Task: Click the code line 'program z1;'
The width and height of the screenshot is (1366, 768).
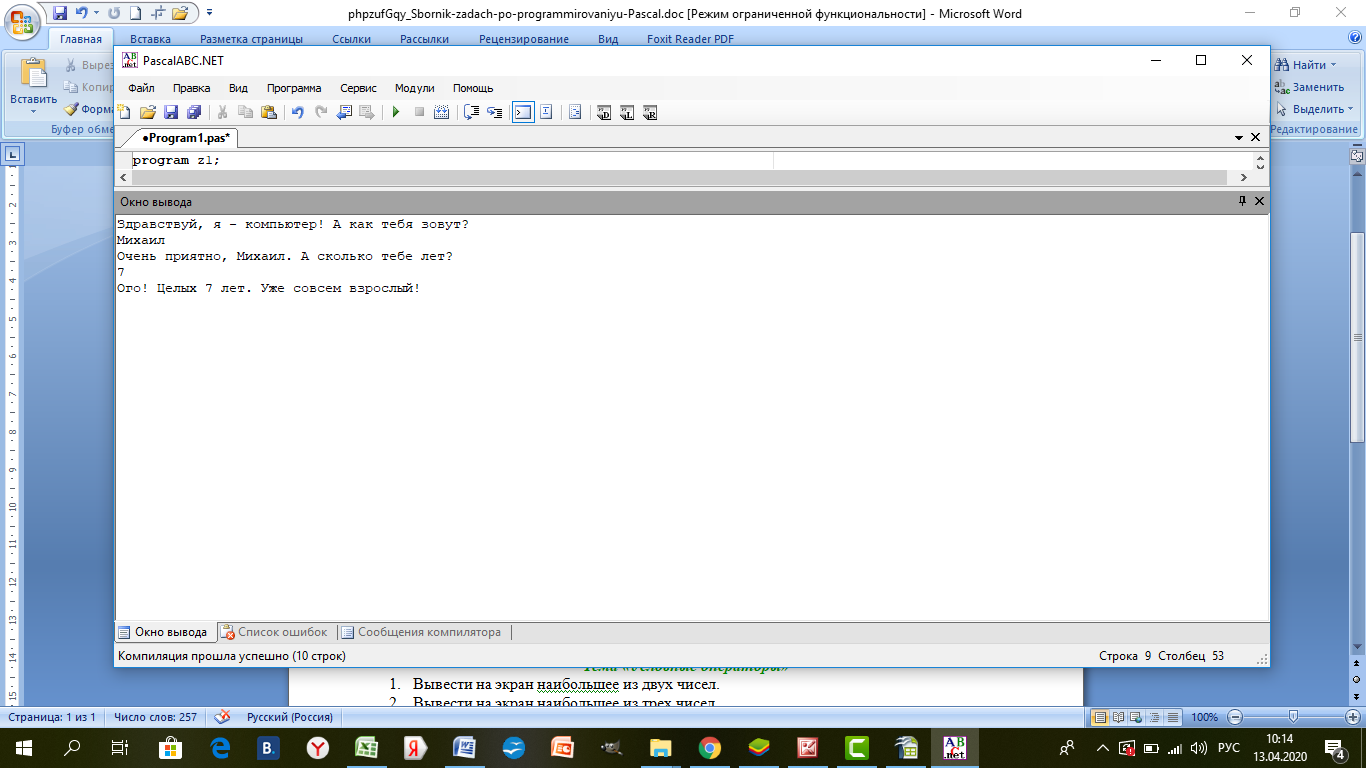Action: 175,160
